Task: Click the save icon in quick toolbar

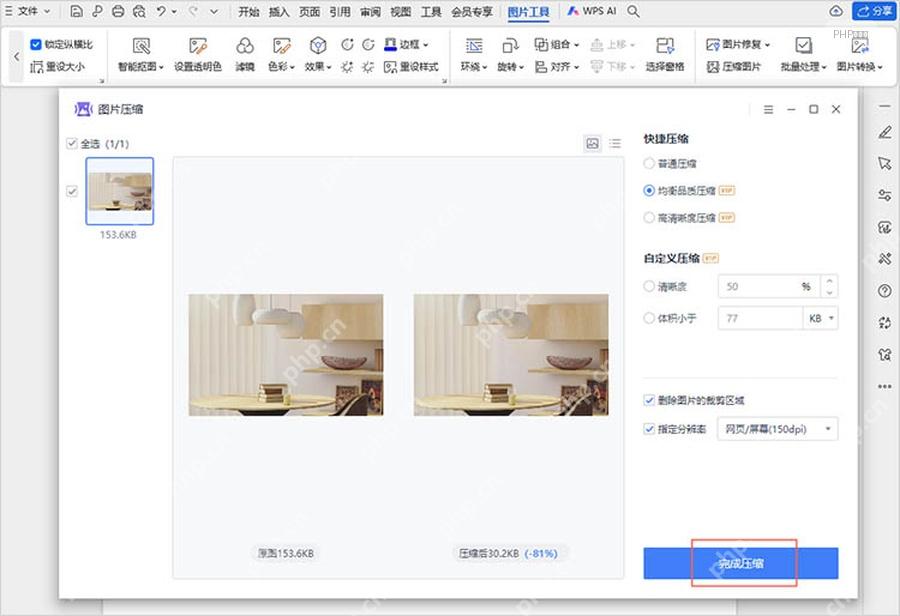Action: (76, 11)
